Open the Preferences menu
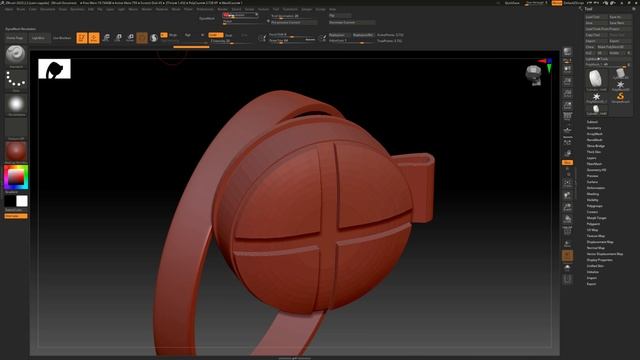 click(x=205, y=9)
